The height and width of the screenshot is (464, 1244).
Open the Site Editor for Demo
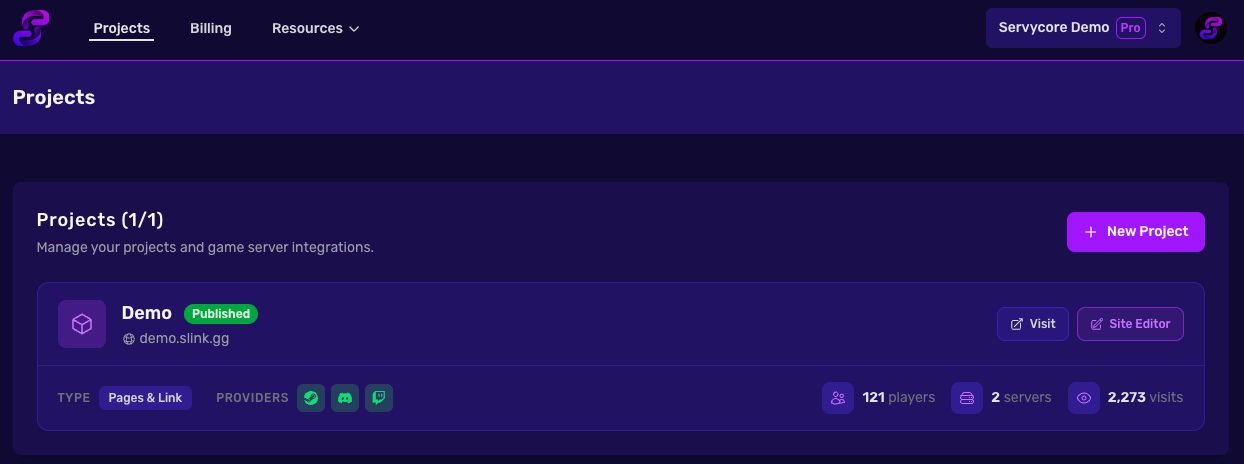click(1130, 324)
